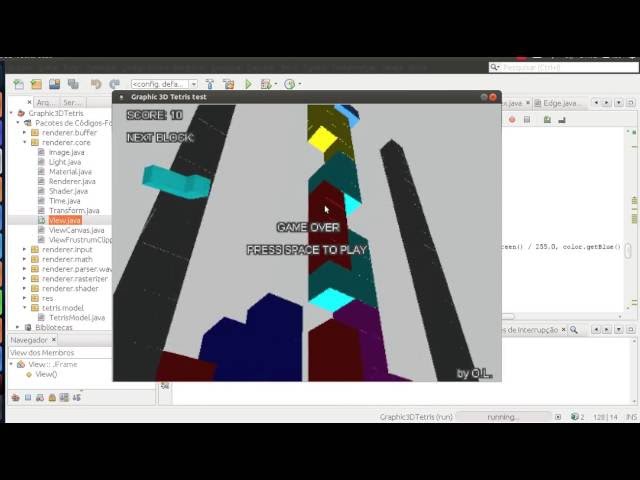The width and height of the screenshot is (640, 480).
Task: Select Renderer.java in project tree
Action: pos(72,181)
